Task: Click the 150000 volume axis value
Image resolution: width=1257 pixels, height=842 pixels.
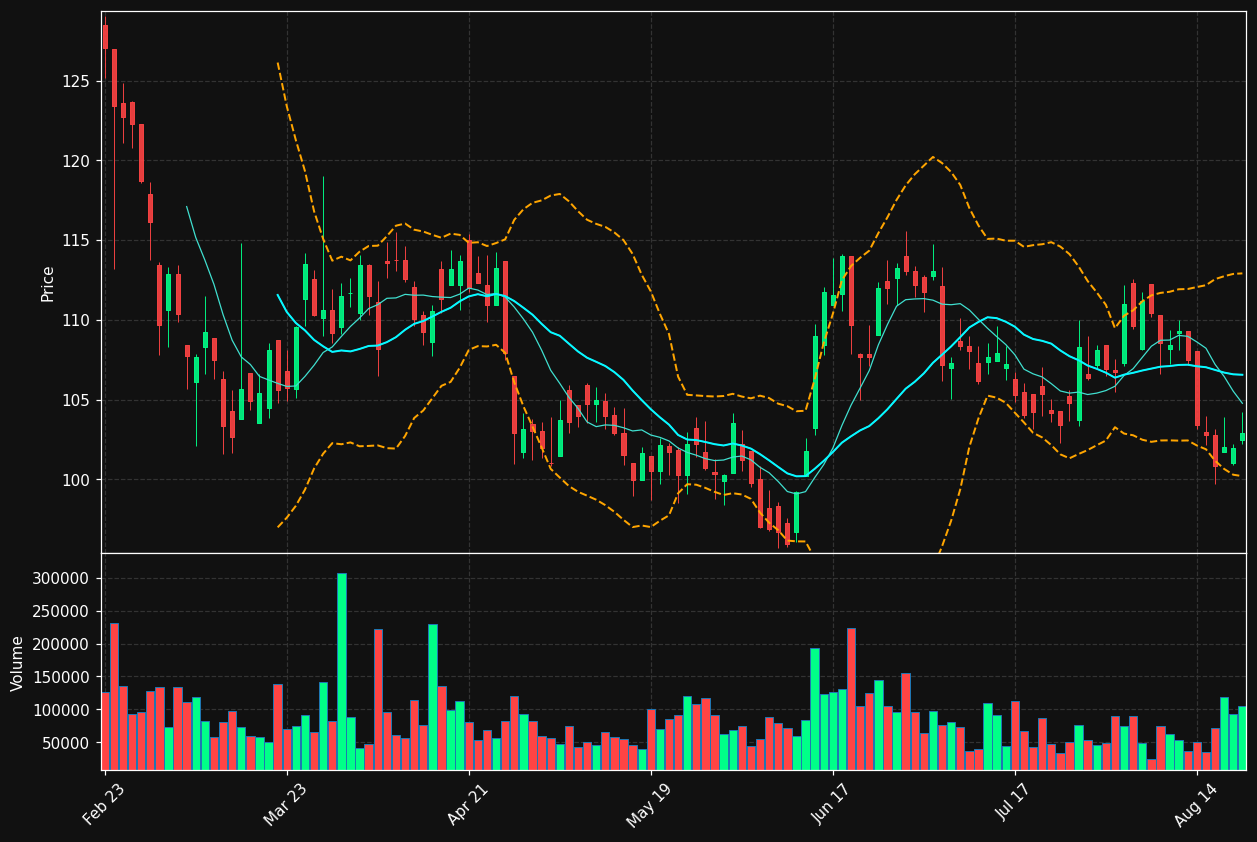Action: [62, 677]
